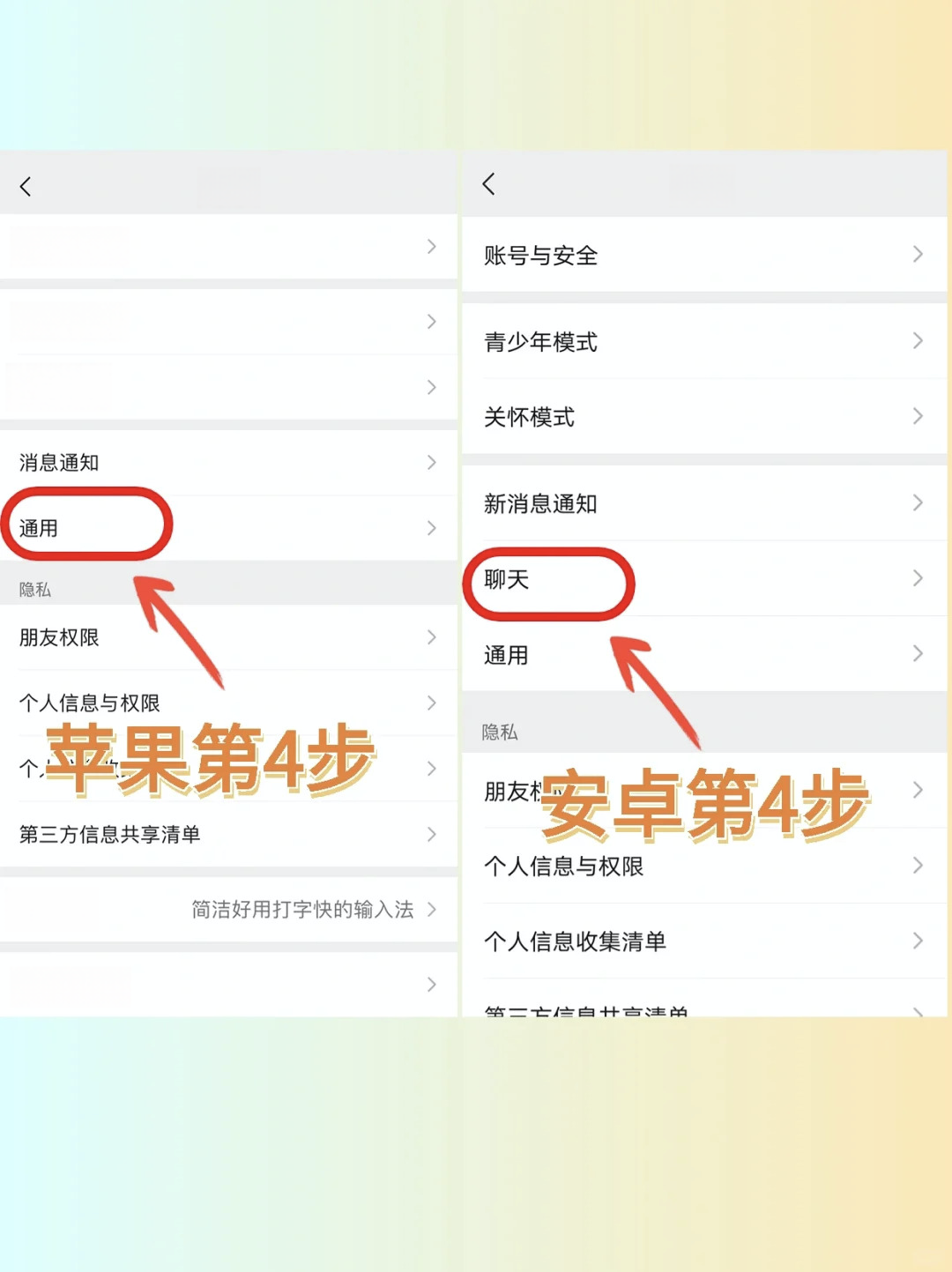Tap 简洁好用打字快的输入法 link
952x1272 pixels.
tap(302, 910)
